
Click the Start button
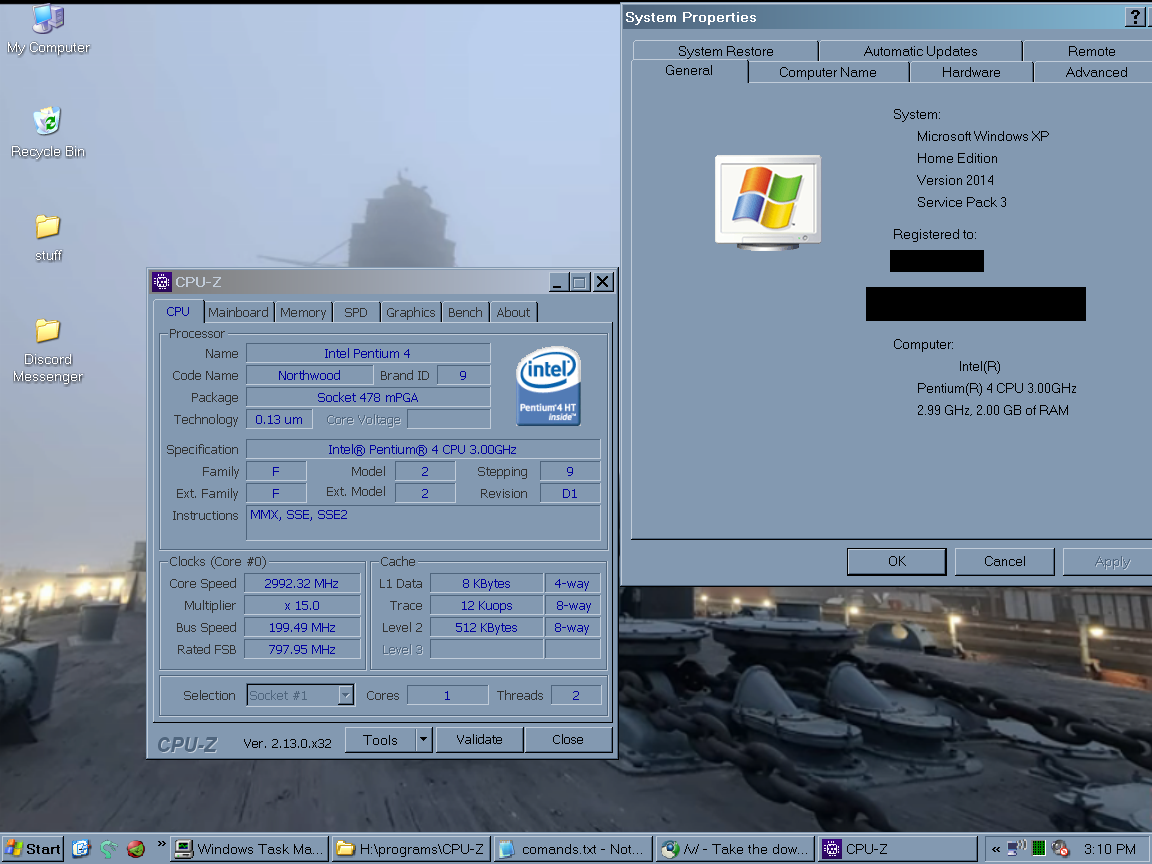[x=32, y=849]
